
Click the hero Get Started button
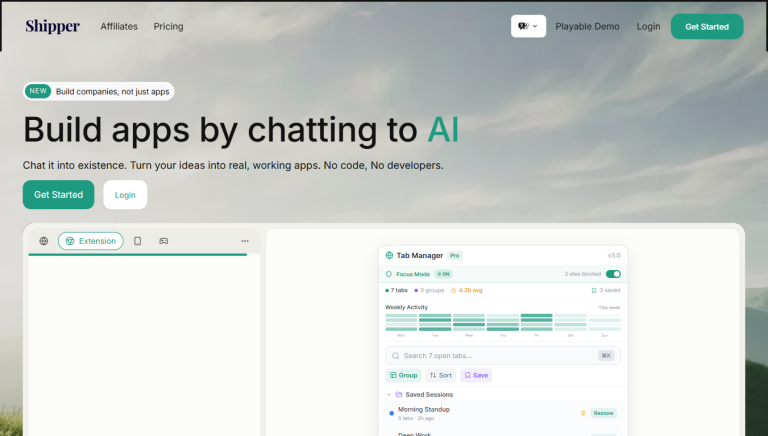point(58,194)
